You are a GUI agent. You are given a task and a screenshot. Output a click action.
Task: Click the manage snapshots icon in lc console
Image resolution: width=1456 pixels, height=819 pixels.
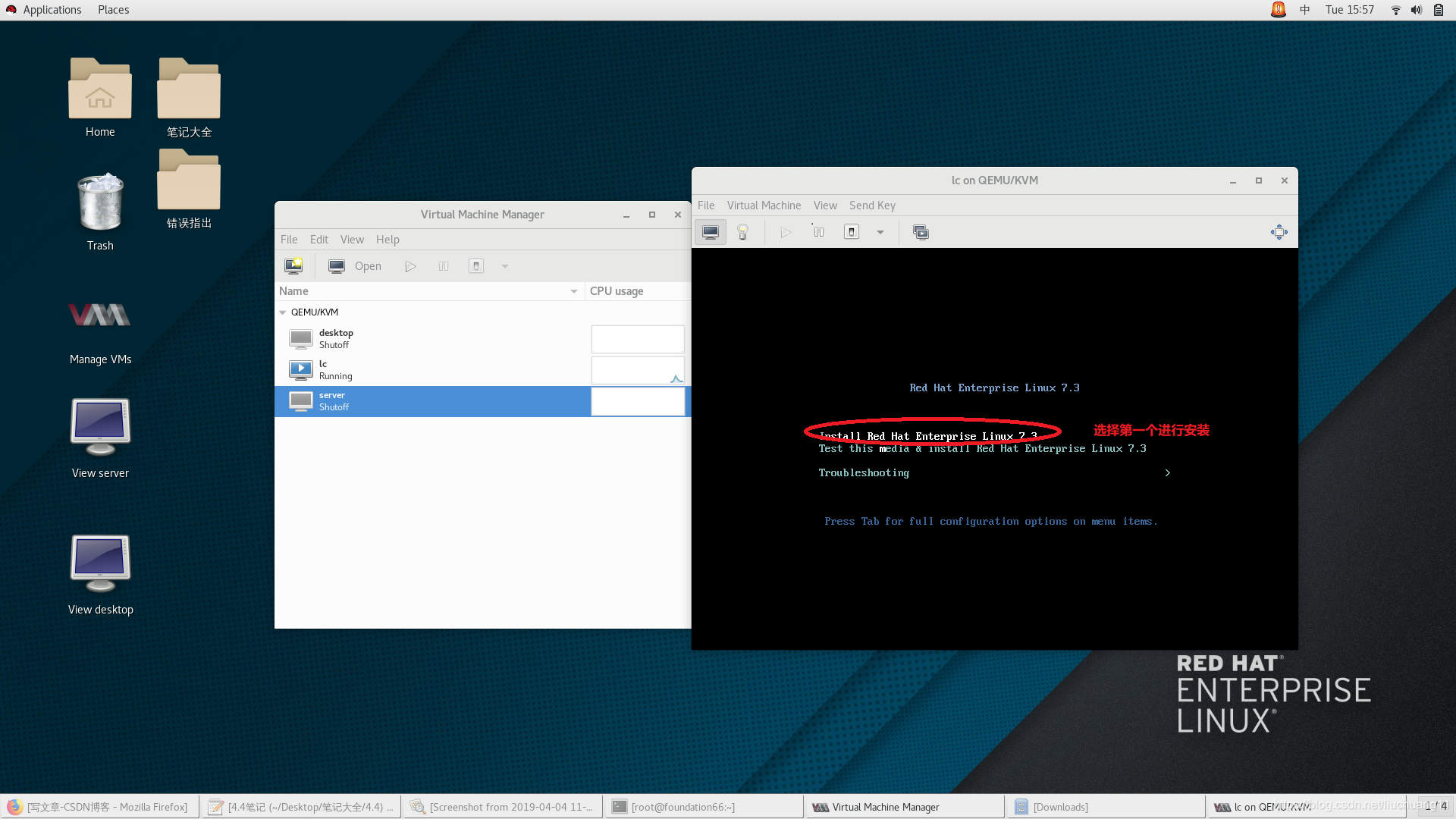[921, 232]
